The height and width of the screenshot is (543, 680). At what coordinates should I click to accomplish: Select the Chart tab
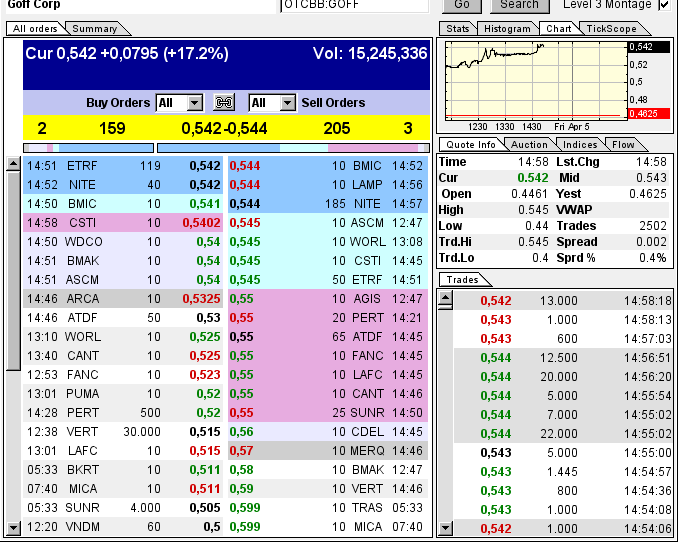[x=559, y=29]
